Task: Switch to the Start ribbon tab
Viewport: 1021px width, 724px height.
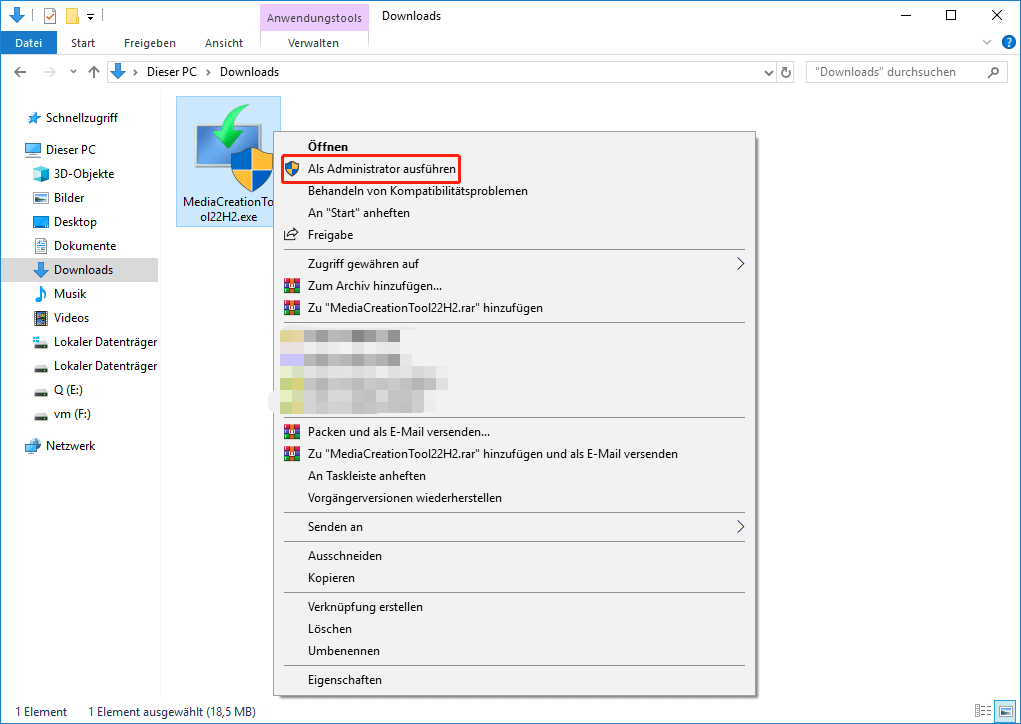Action: [83, 43]
